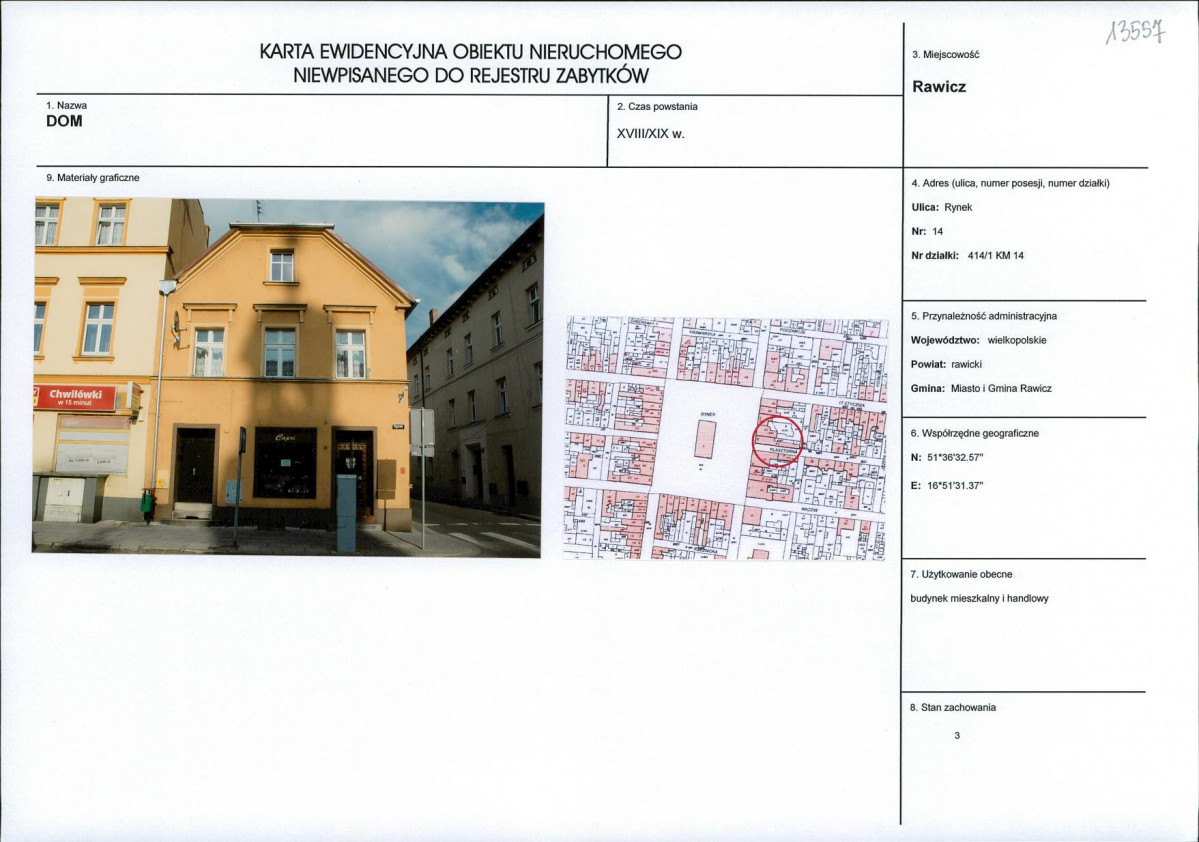Click the heading '7. Użytkowanie obecne'

click(x=960, y=574)
